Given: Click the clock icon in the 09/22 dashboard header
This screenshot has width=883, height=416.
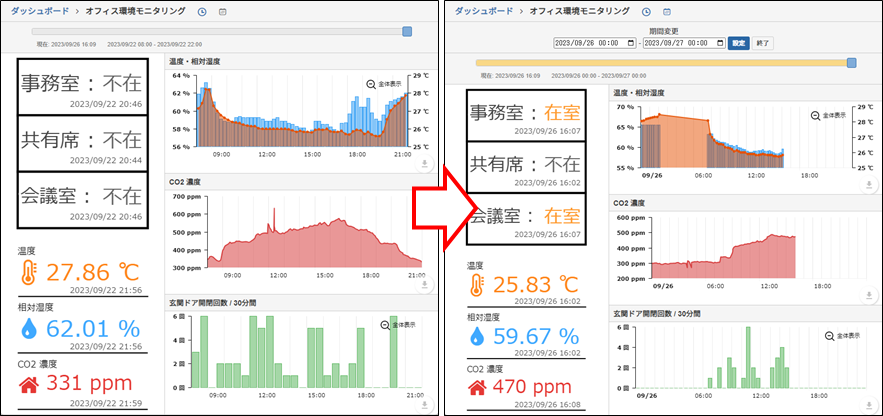Looking at the screenshot, I should click(x=202, y=11).
